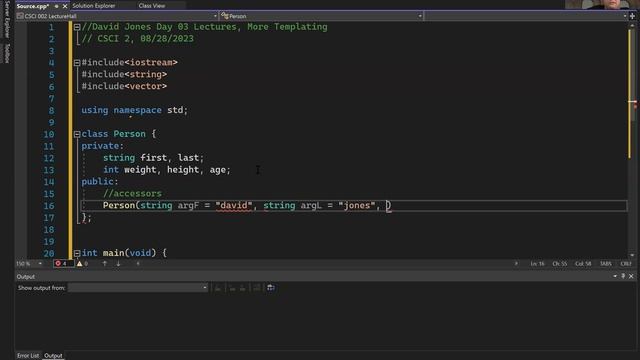Click the Output panel title
Viewport: 640px width, 360px height.
click(x=26, y=277)
